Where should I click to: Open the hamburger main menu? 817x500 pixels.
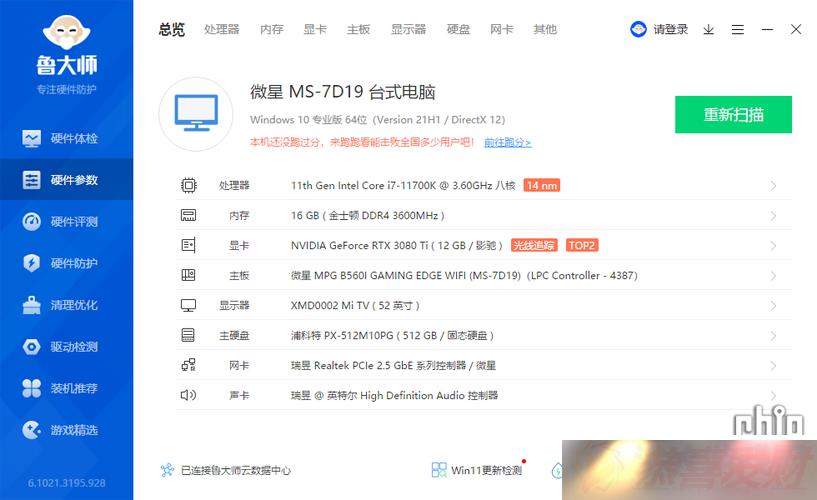738,30
